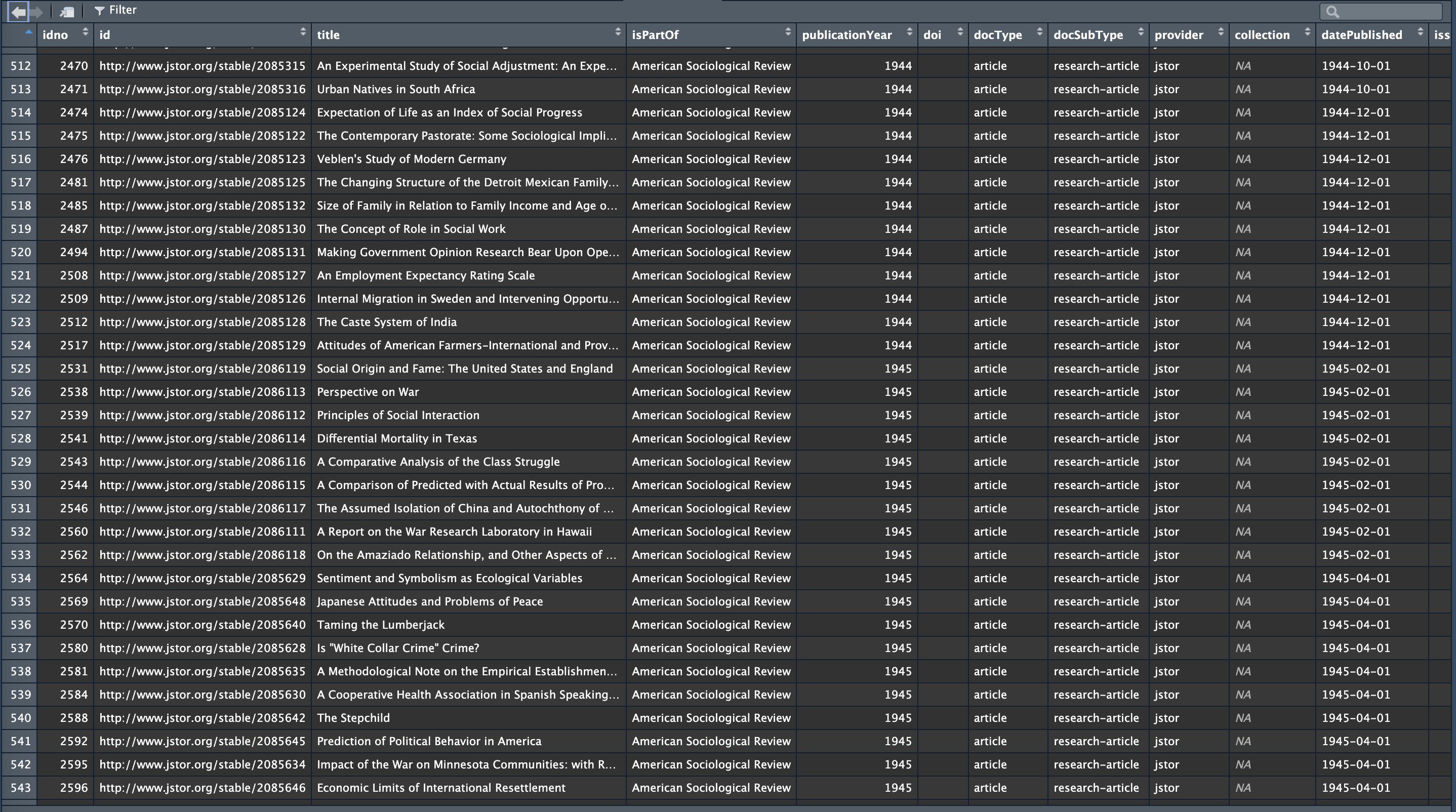Click sort arrows on title column
Screen dimensions: 1456x812
pos(617,32)
